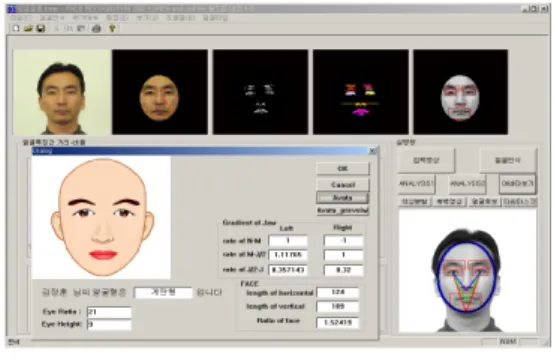
Task: Open the fourth menu in the menu bar
Action: pos(117,18)
